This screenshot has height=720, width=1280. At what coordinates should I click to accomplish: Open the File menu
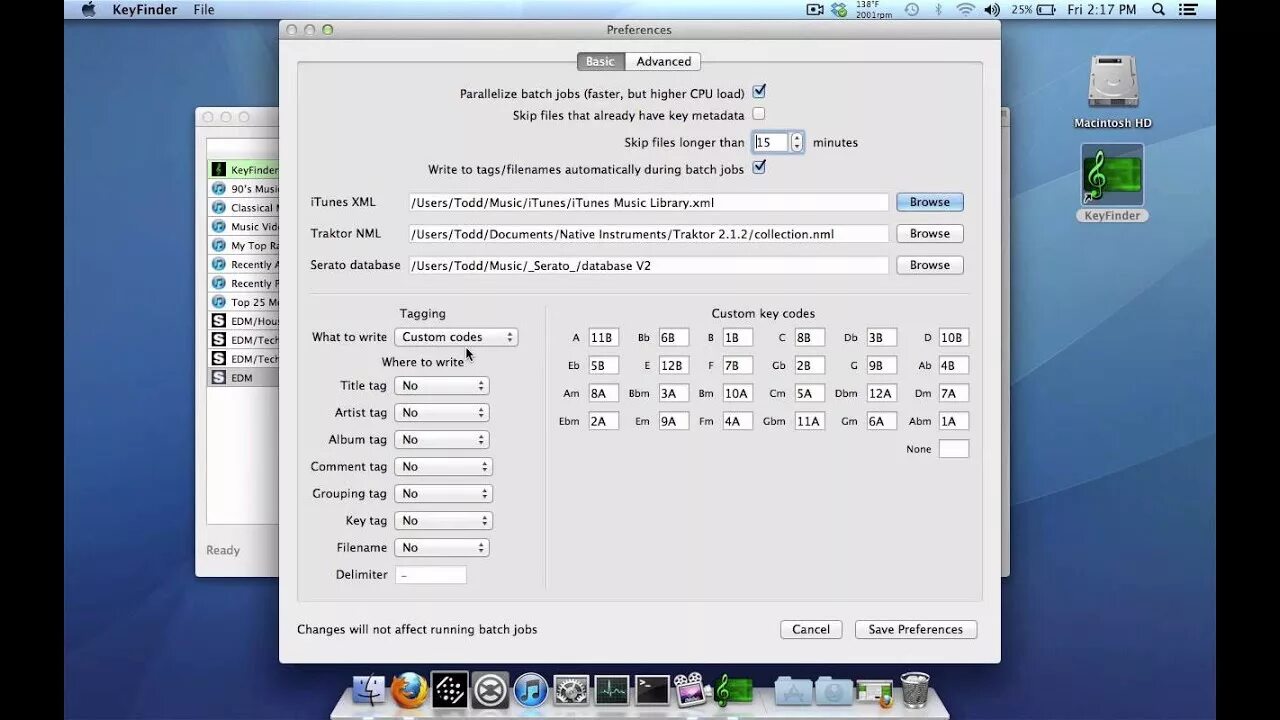(x=204, y=10)
